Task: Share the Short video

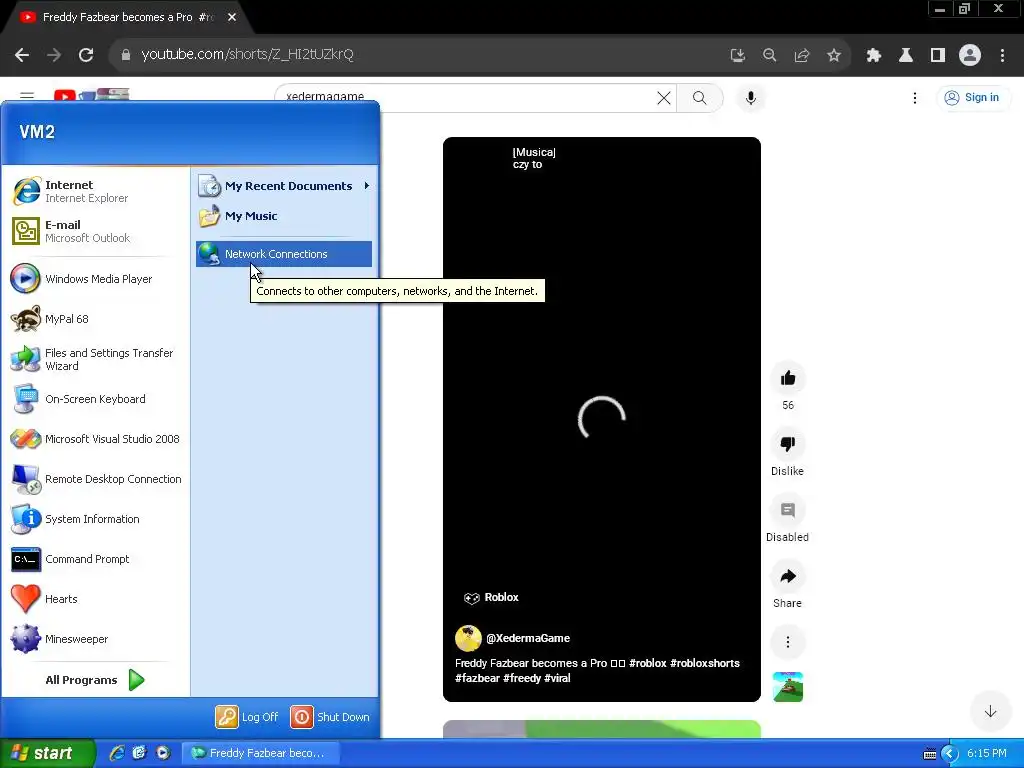Action: point(788,576)
